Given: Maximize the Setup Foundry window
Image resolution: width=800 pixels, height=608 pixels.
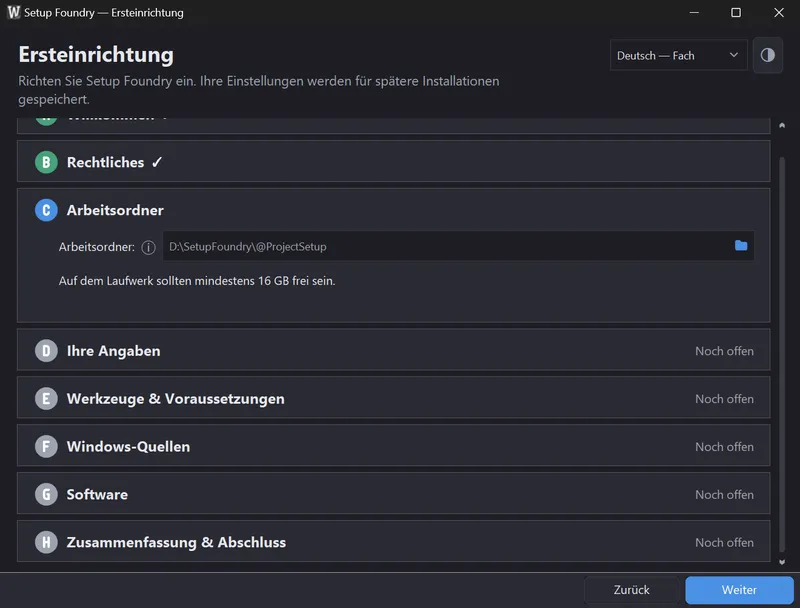Looking at the screenshot, I should pos(736,12).
